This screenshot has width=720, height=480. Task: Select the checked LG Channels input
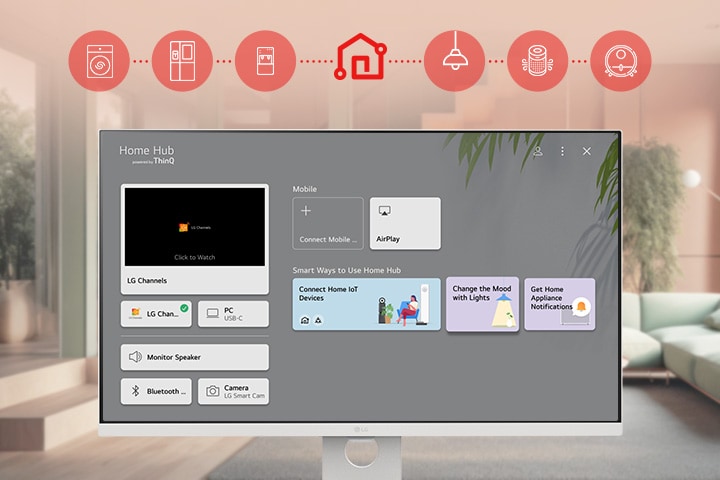click(156, 314)
